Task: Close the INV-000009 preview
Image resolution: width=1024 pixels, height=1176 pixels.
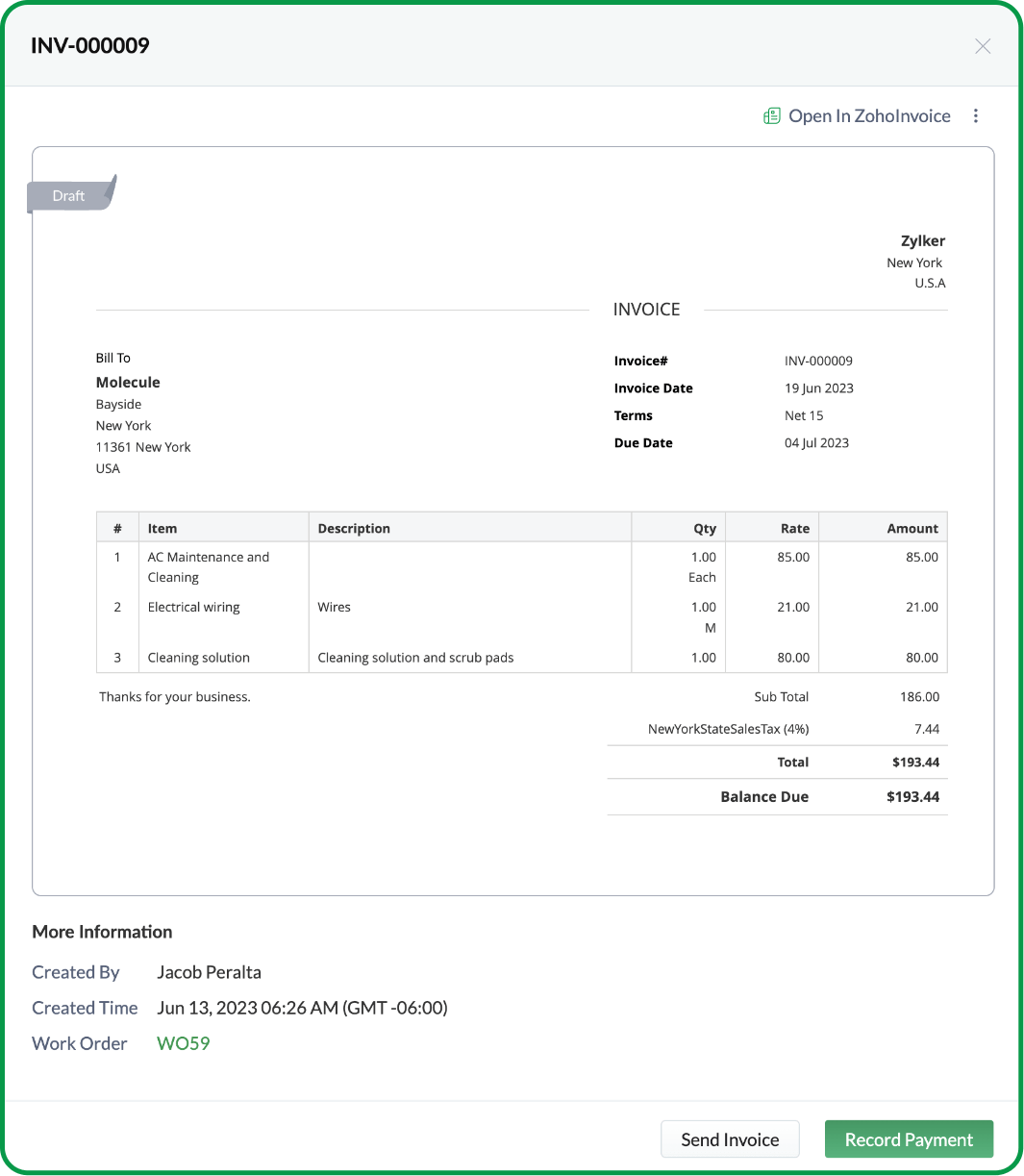Action: pyautogui.click(x=983, y=46)
